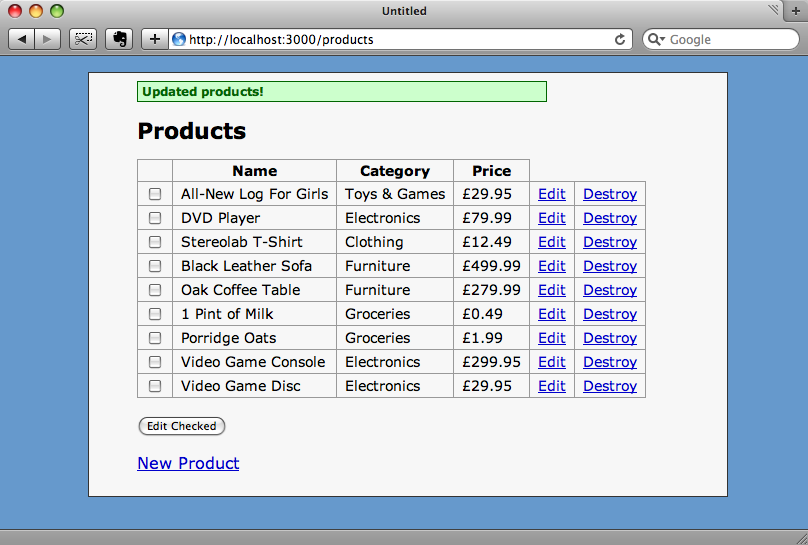This screenshot has width=808, height=545.
Task: Click the 'Untitled' window title
Action: pyautogui.click(x=404, y=11)
